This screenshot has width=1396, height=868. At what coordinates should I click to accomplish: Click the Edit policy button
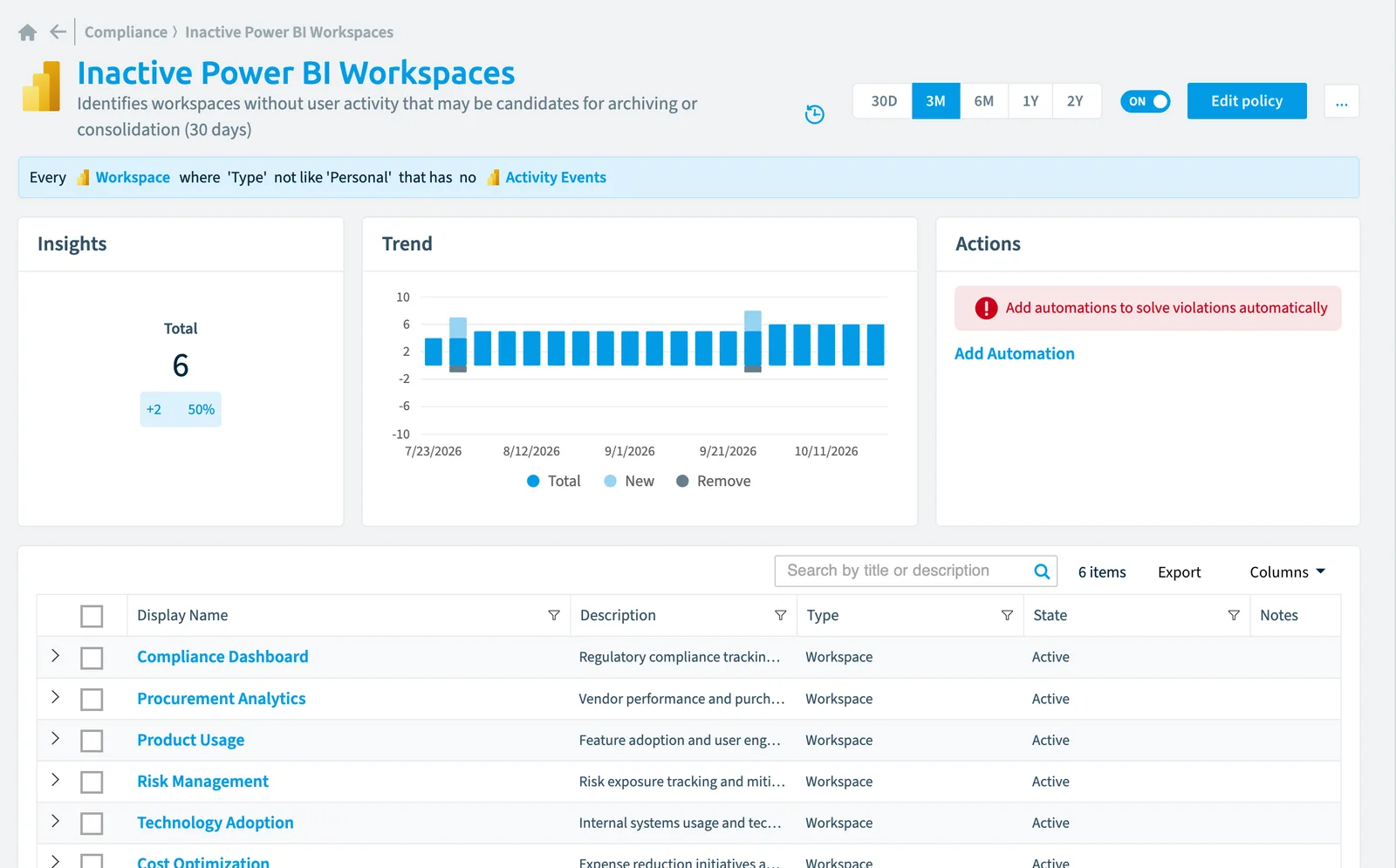(x=1247, y=101)
